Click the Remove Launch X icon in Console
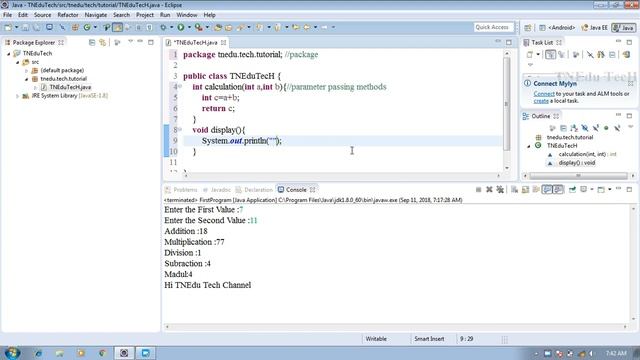This screenshot has width=640, height=360. click(489, 190)
